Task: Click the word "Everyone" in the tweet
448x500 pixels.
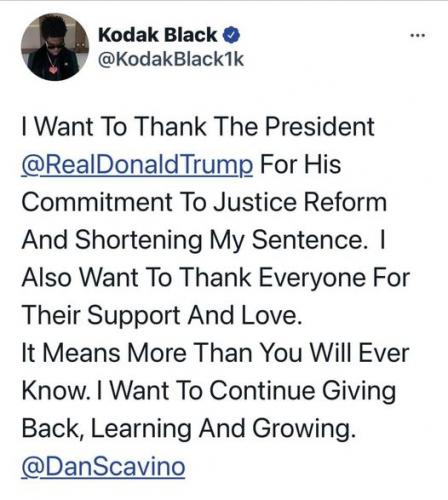Action: click(x=312, y=278)
